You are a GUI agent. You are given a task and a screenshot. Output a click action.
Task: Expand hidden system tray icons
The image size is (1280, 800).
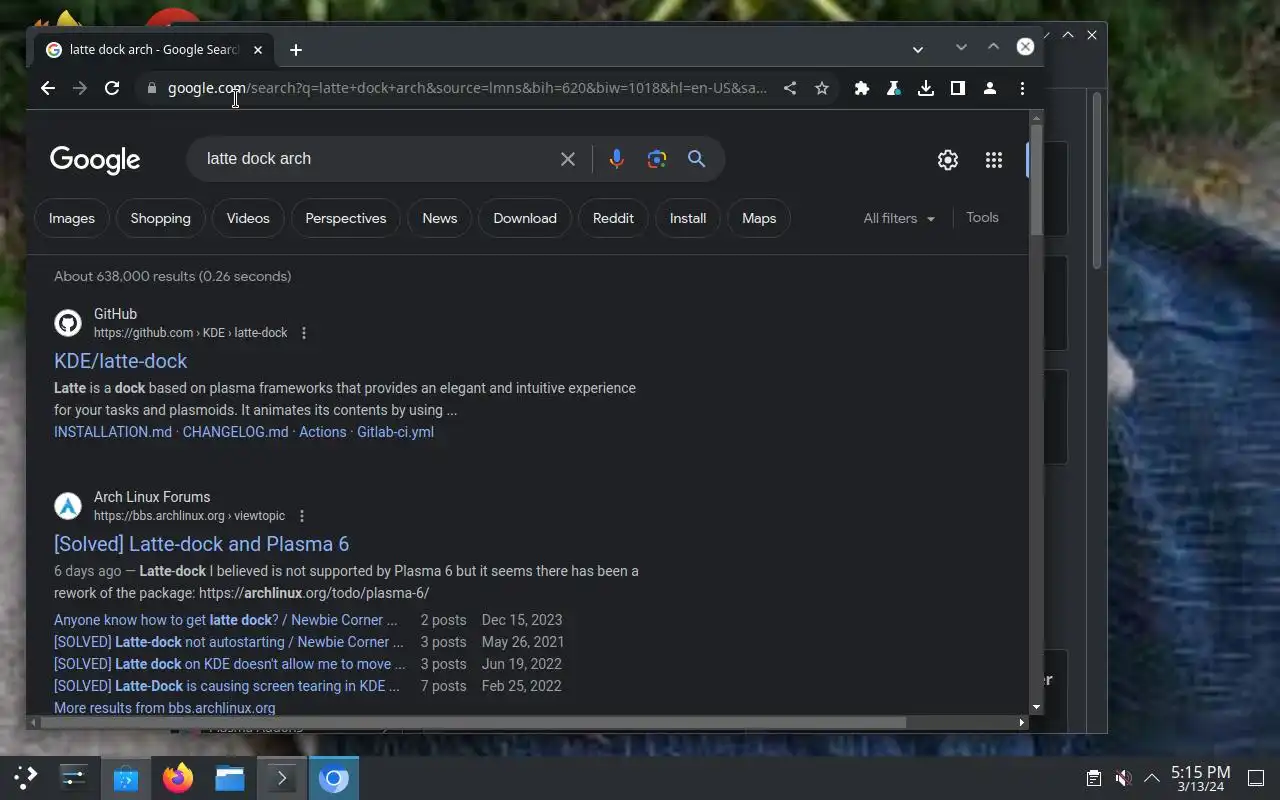coord(1152,778)
